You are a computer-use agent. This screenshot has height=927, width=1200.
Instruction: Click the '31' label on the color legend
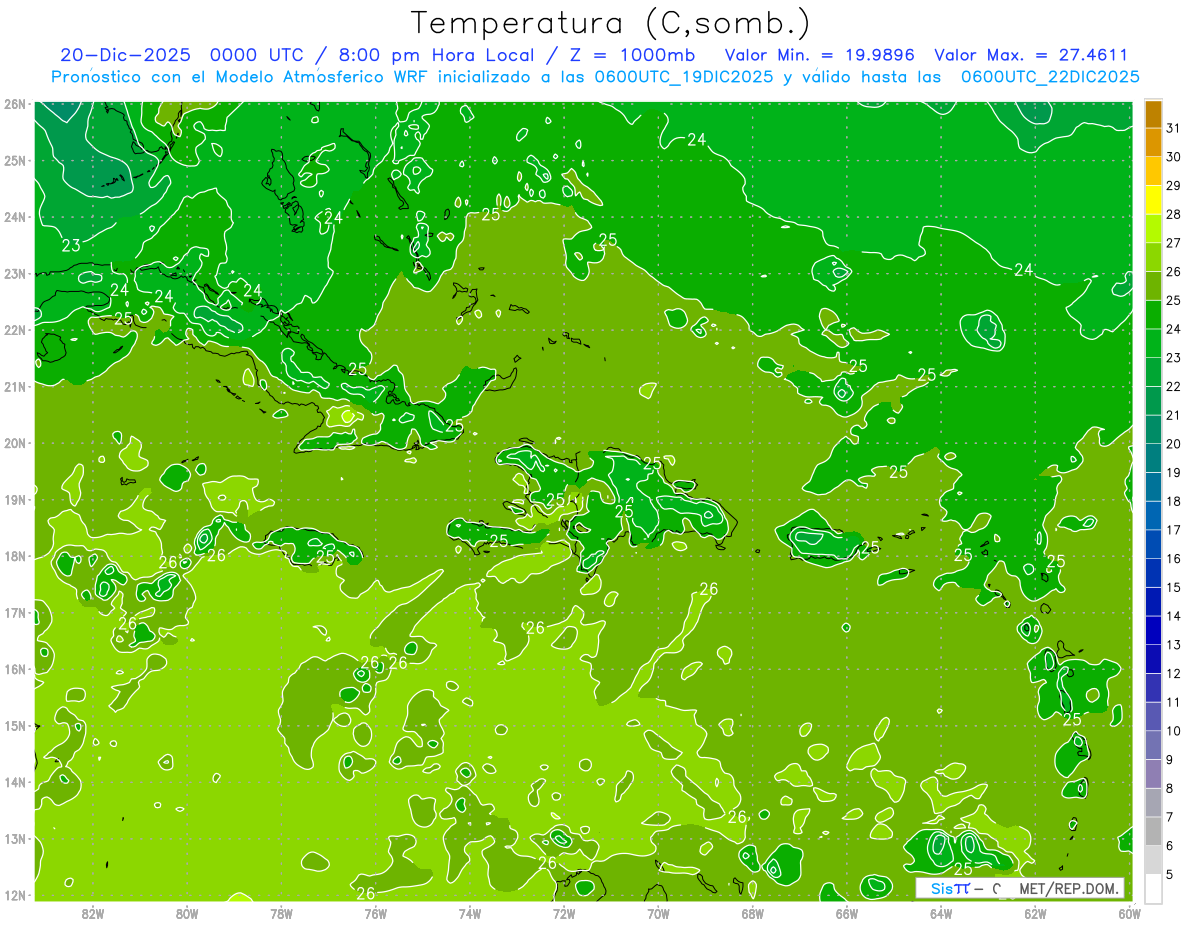(1173, 129)
